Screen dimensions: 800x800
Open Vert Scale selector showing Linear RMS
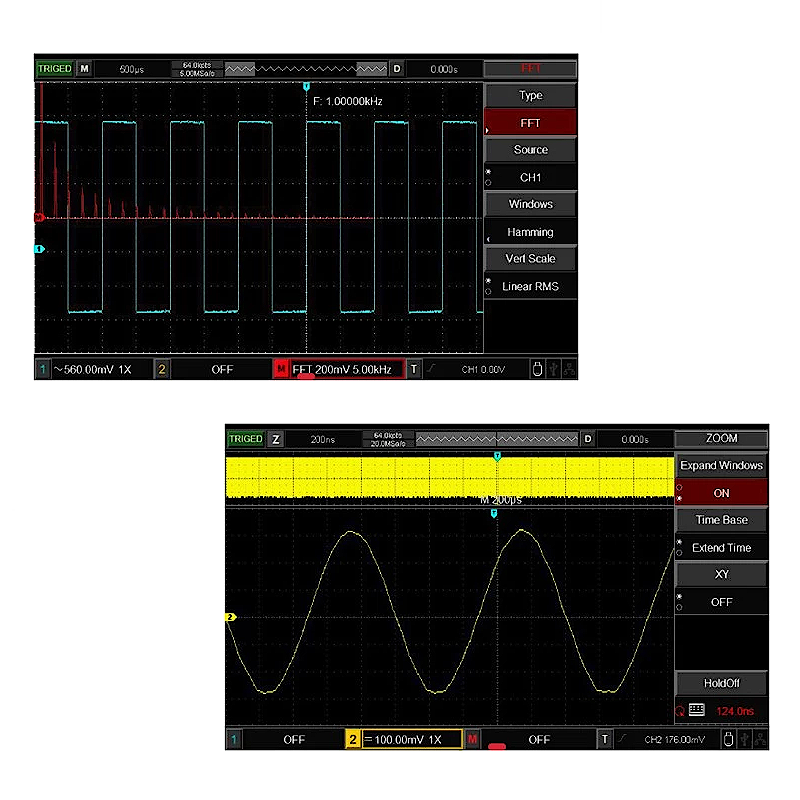click(x=530, y=258)
